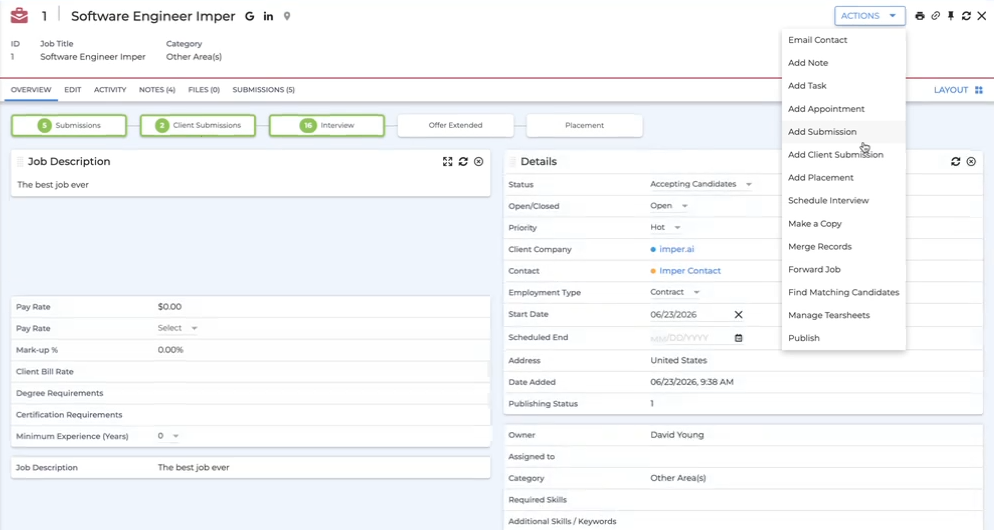The height and width of the screenshot is (530, 994).
Task: Choose Email Contact from Actions menu
Action: pos(844,40)
